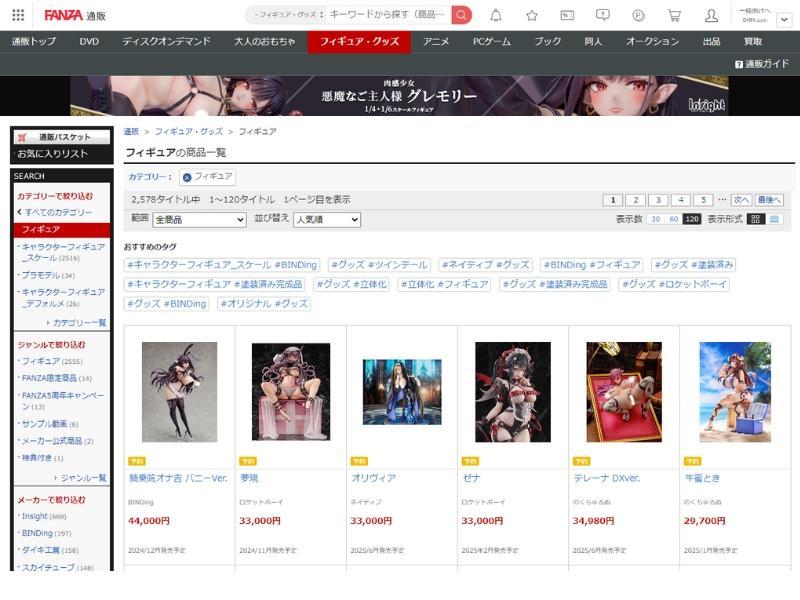Open the 範囲 全商品 dropdown
This screenshot has width=800, height=600.
pos(199,220)
